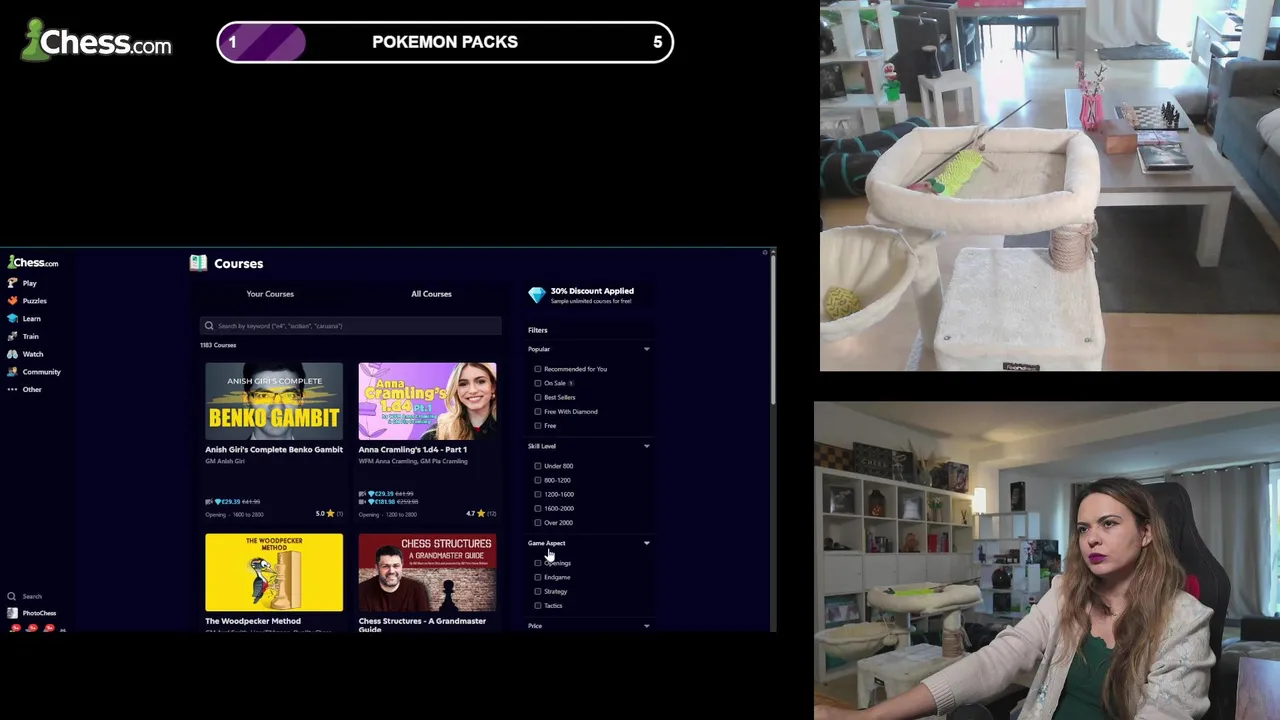Image resolution: width=1280 pixels, height=720 pixels.
Task: Collapse the Popular filter section arrow
Action: click(646, 349)
